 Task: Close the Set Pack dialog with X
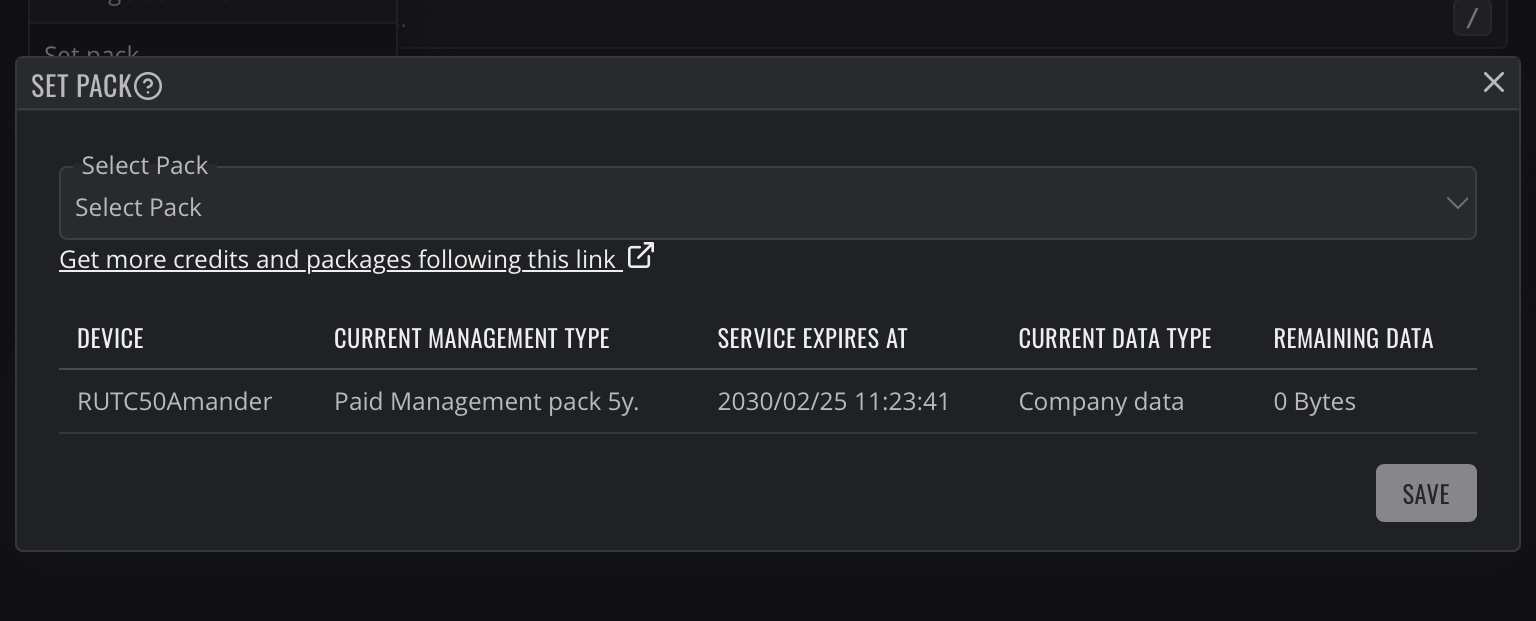1493,82
